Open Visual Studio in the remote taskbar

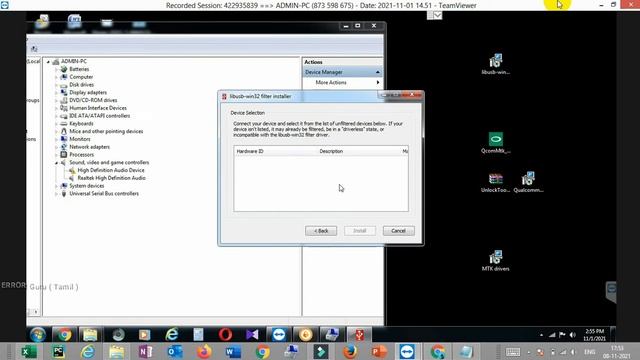click(252, 335)
